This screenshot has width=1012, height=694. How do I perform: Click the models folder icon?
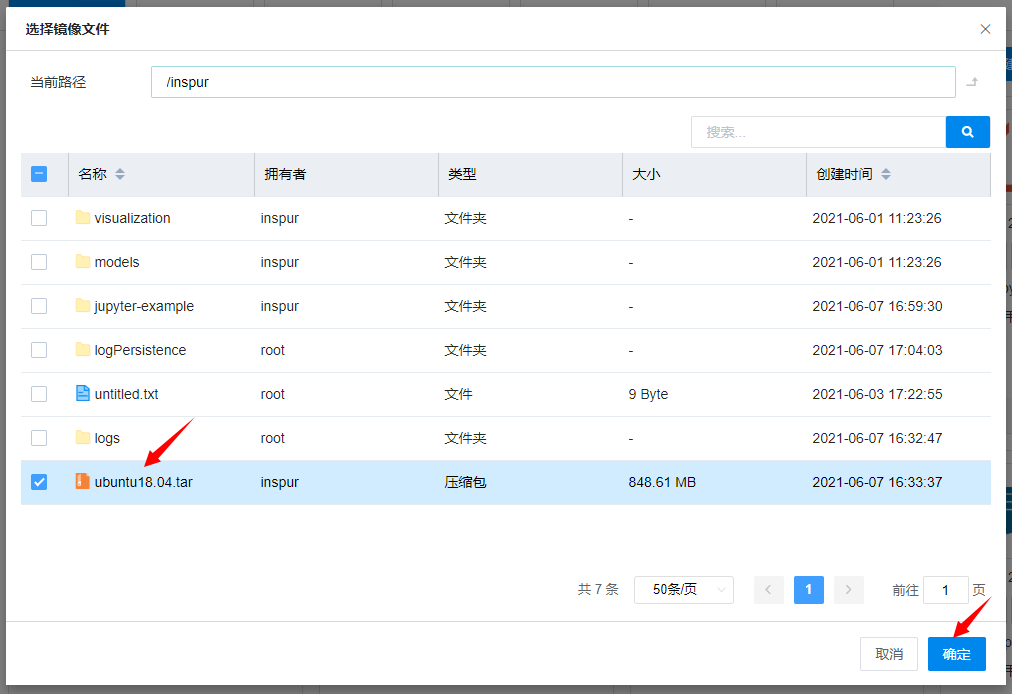pyautogui.click(x=83, y=262)
